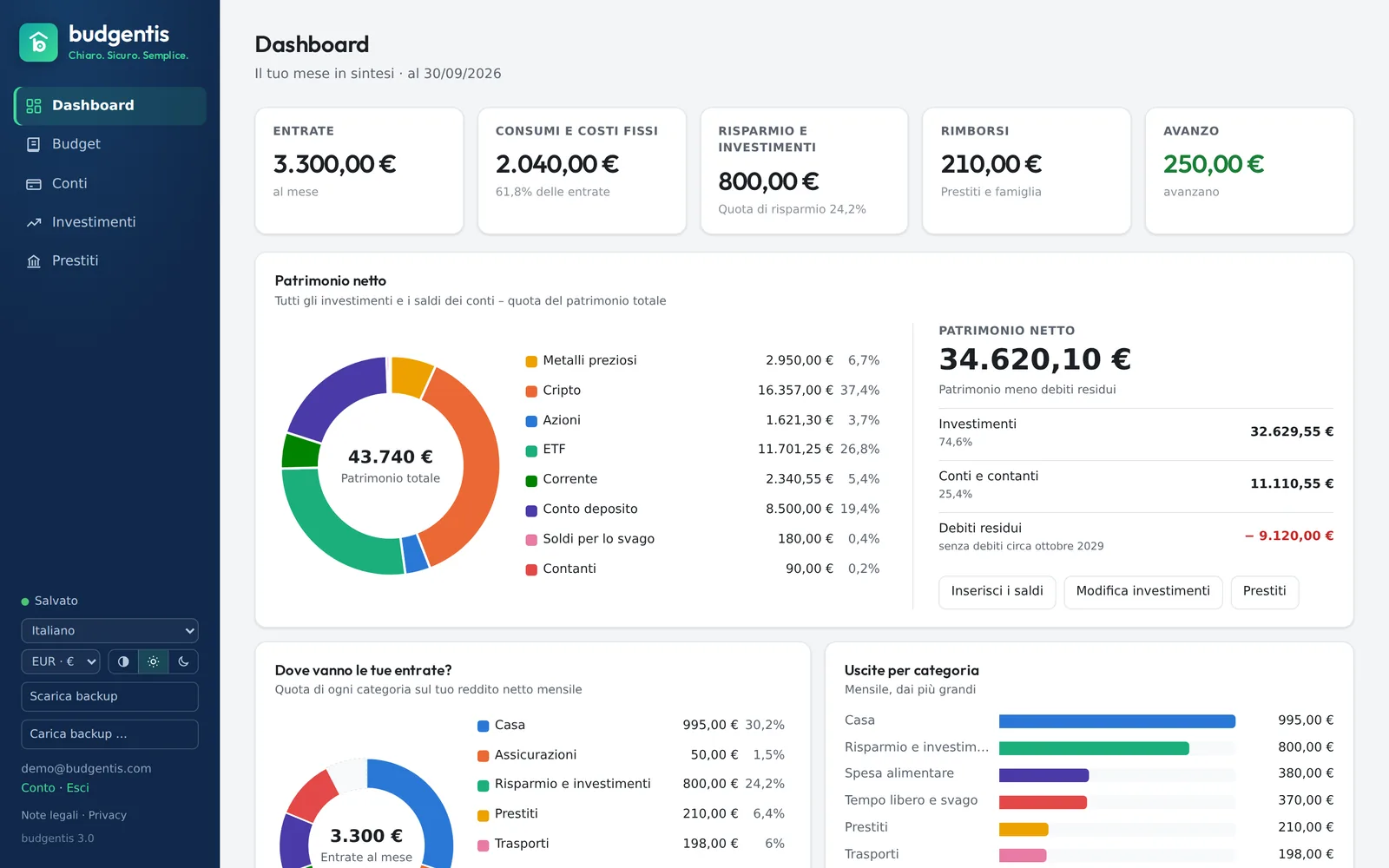
Task: Click the budgentis logo icon
Action: pyautogui.click(x=38, y=43)
